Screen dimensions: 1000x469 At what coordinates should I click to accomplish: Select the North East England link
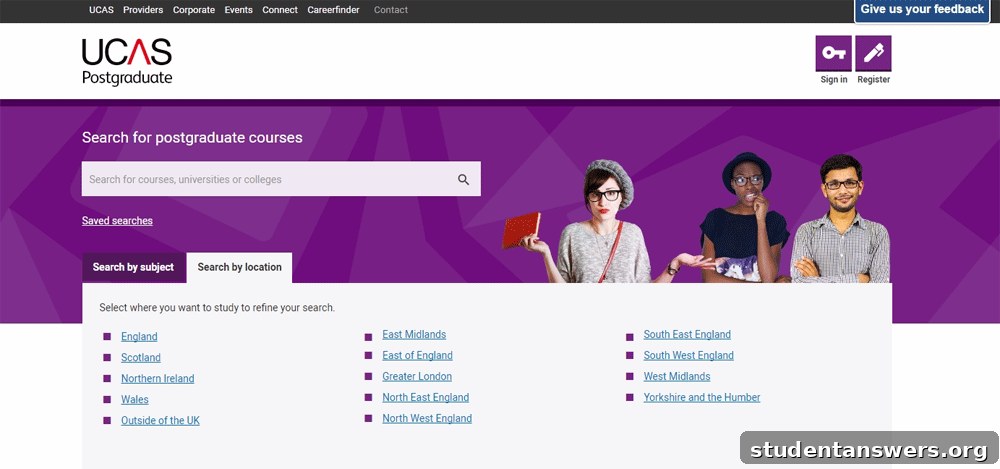425,398
